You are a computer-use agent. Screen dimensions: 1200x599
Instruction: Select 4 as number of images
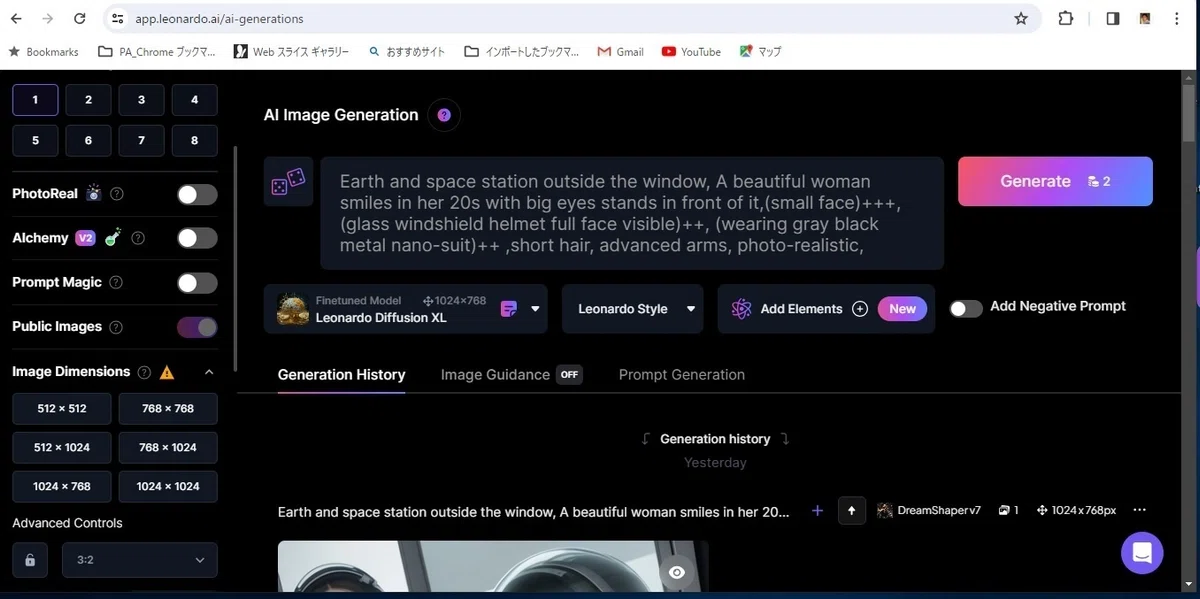(x=194, y=99)
